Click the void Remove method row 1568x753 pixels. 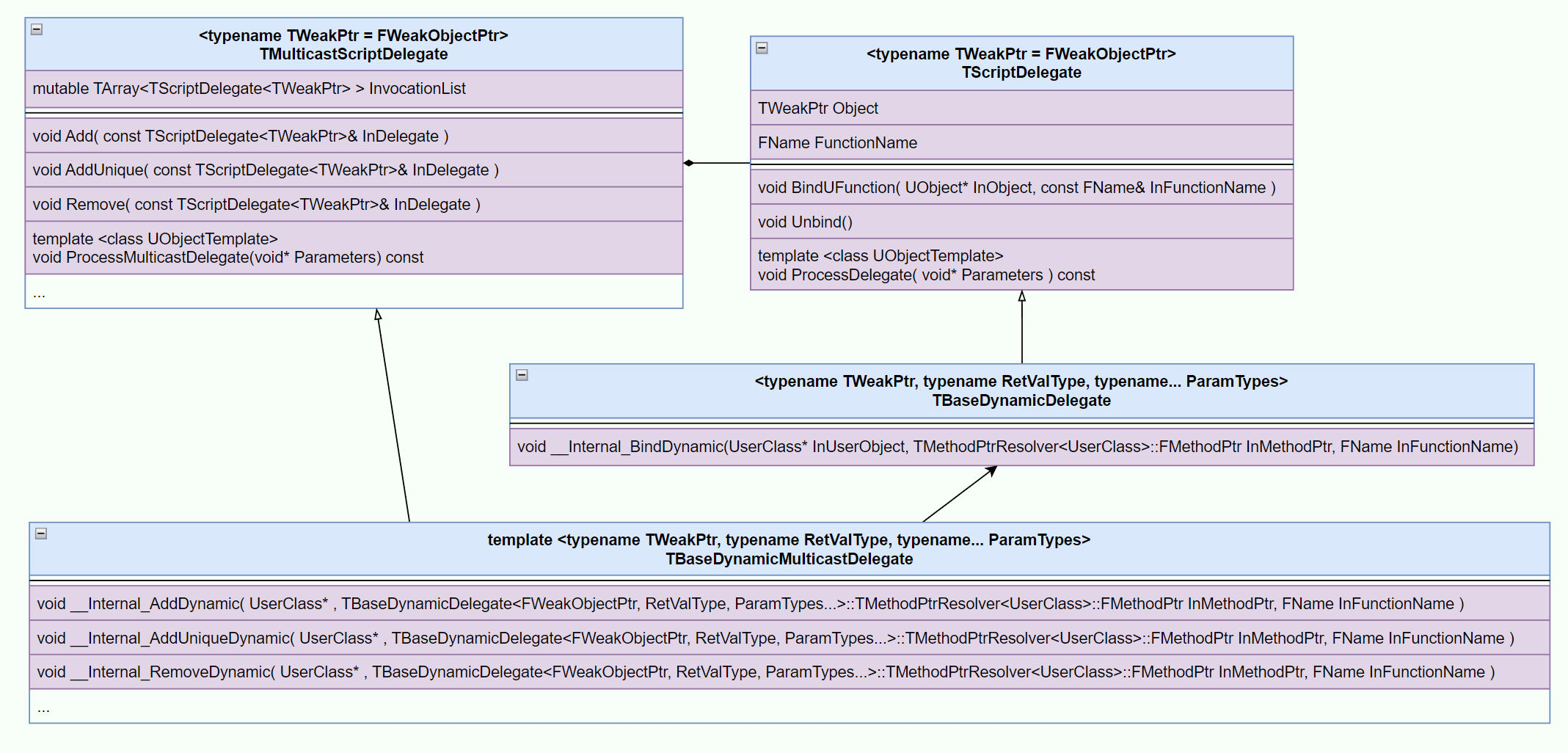[353, 205]
